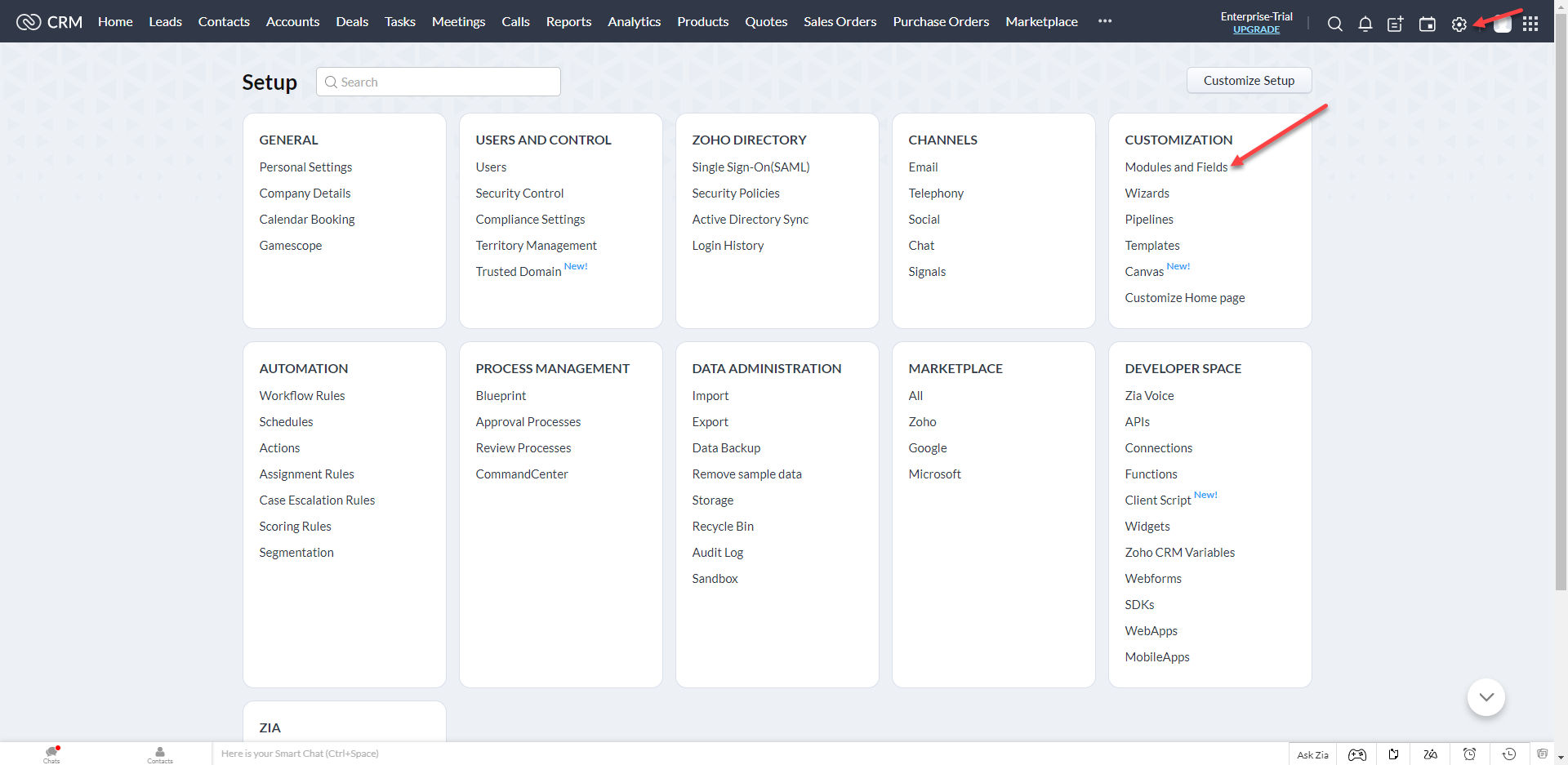
Task: Click the round scroll-down chevron button
Action: pos(1486,697)
